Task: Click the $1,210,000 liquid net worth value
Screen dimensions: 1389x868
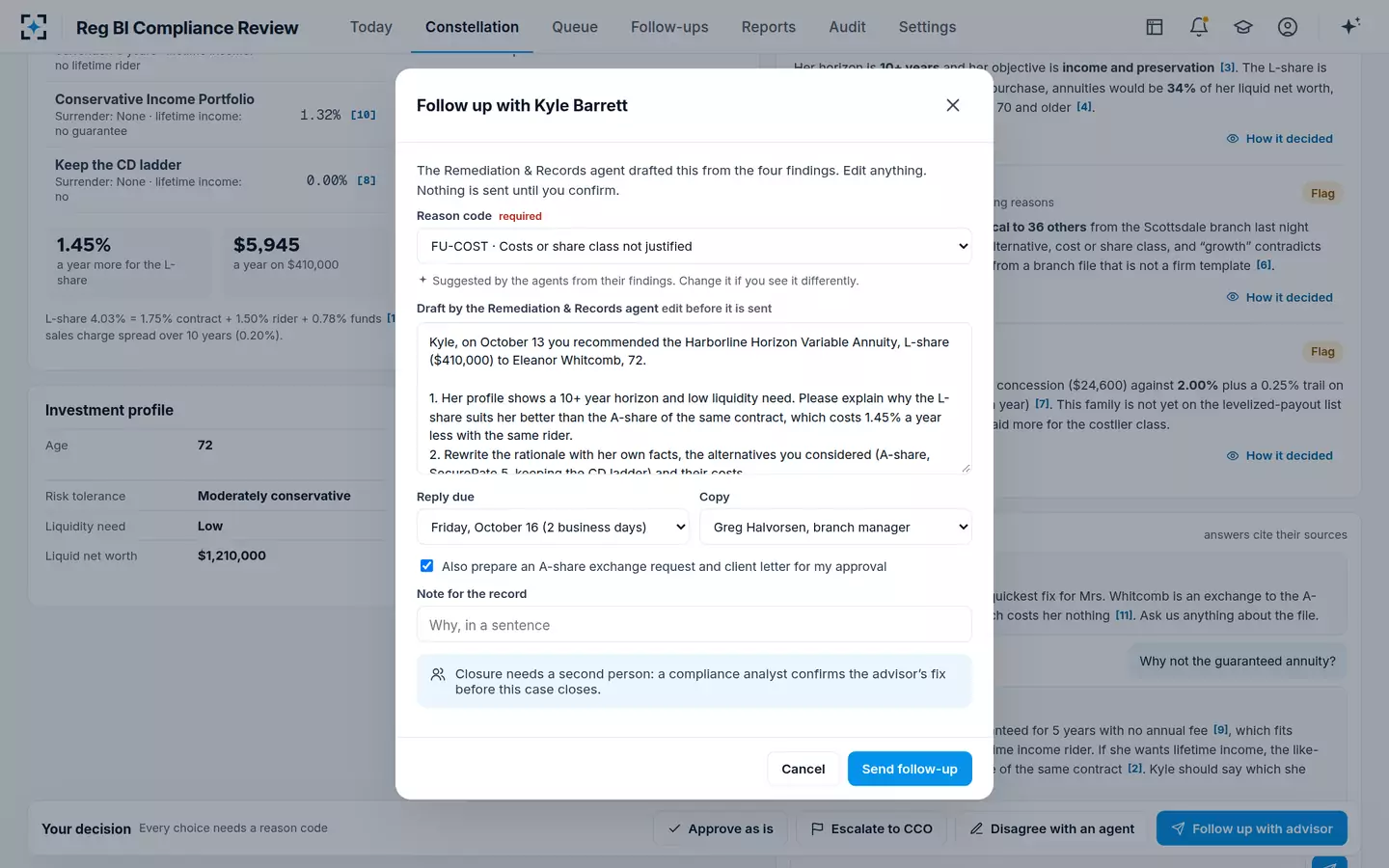Action: [231, 556]
